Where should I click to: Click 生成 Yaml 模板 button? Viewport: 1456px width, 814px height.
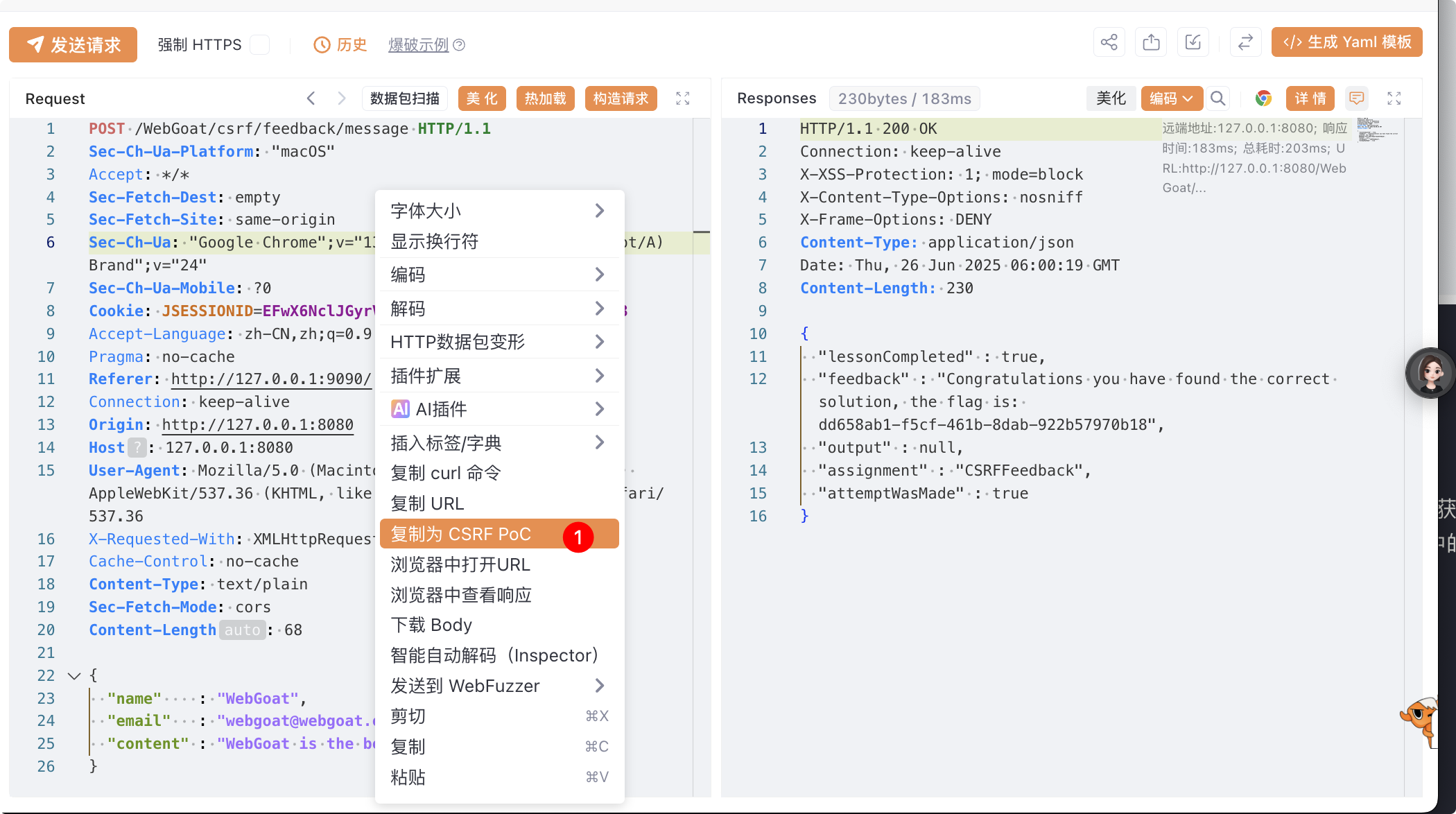[x=1346, y=42]
